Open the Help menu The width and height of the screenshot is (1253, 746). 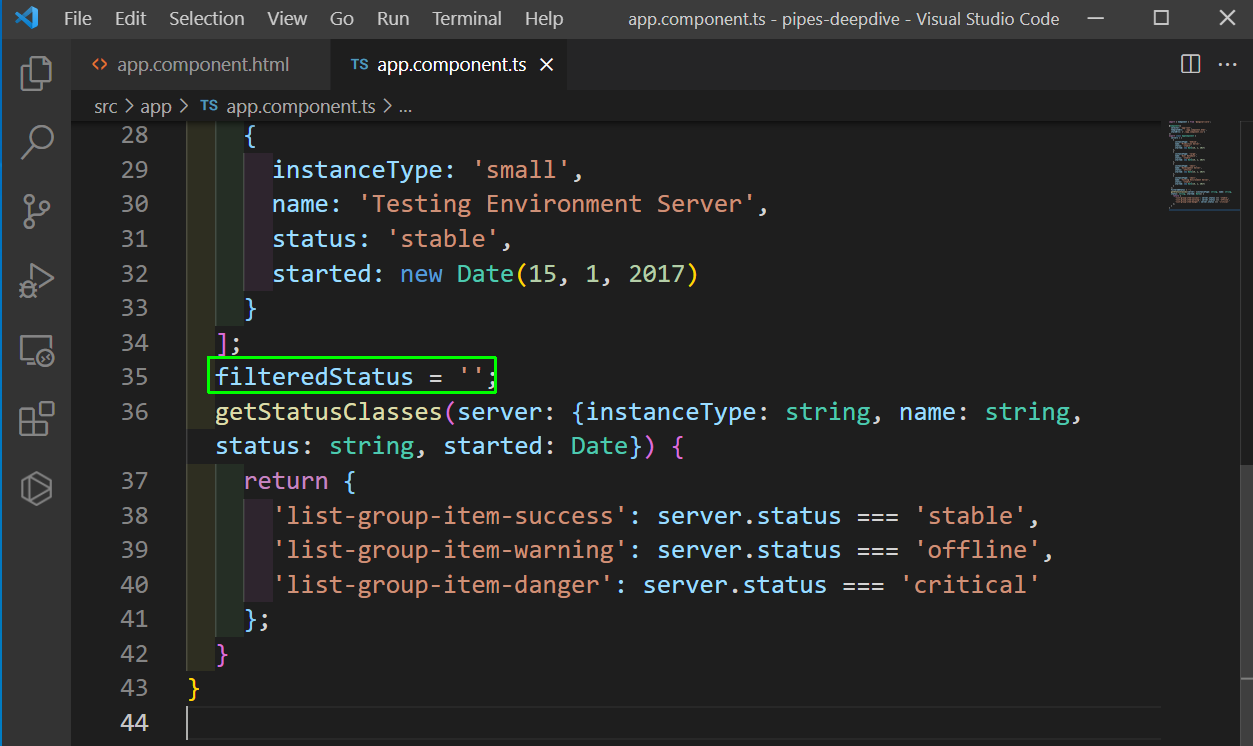544,19
